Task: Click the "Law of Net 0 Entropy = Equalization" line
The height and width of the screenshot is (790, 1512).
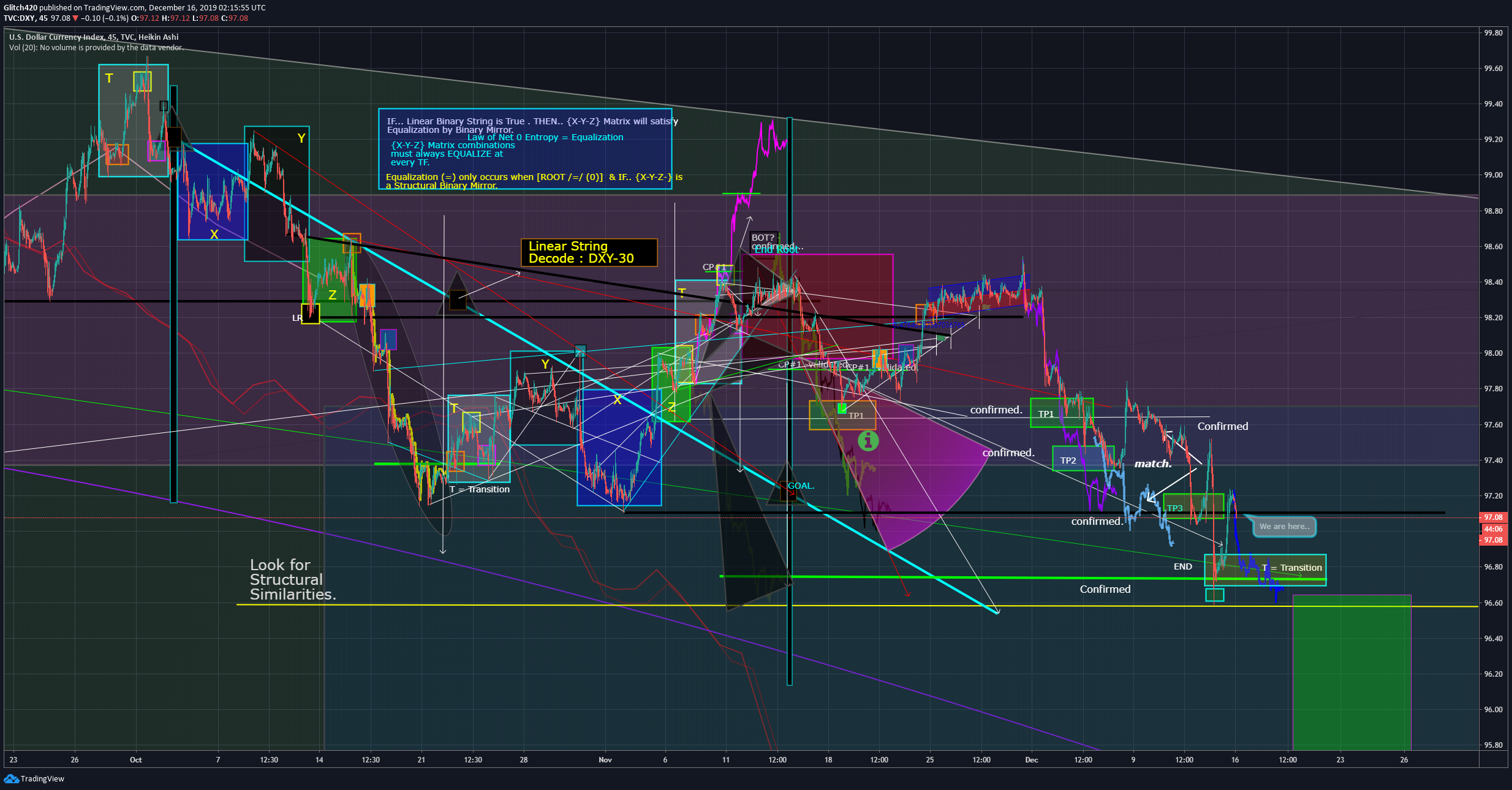Action: tap(545, 137)
